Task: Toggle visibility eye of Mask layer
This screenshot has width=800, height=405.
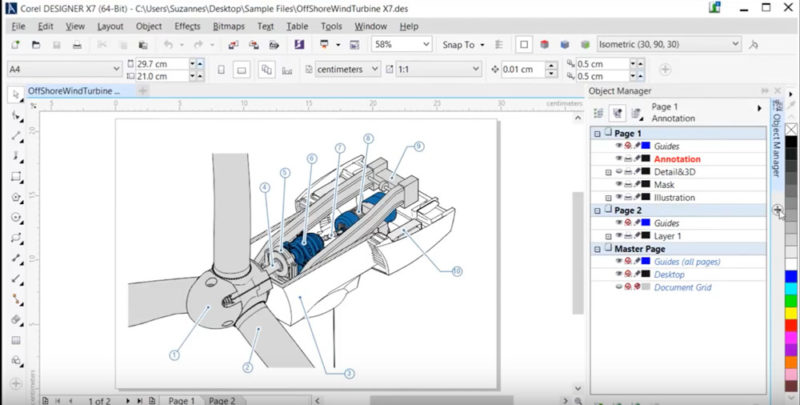Action: (x=619, y=184)
